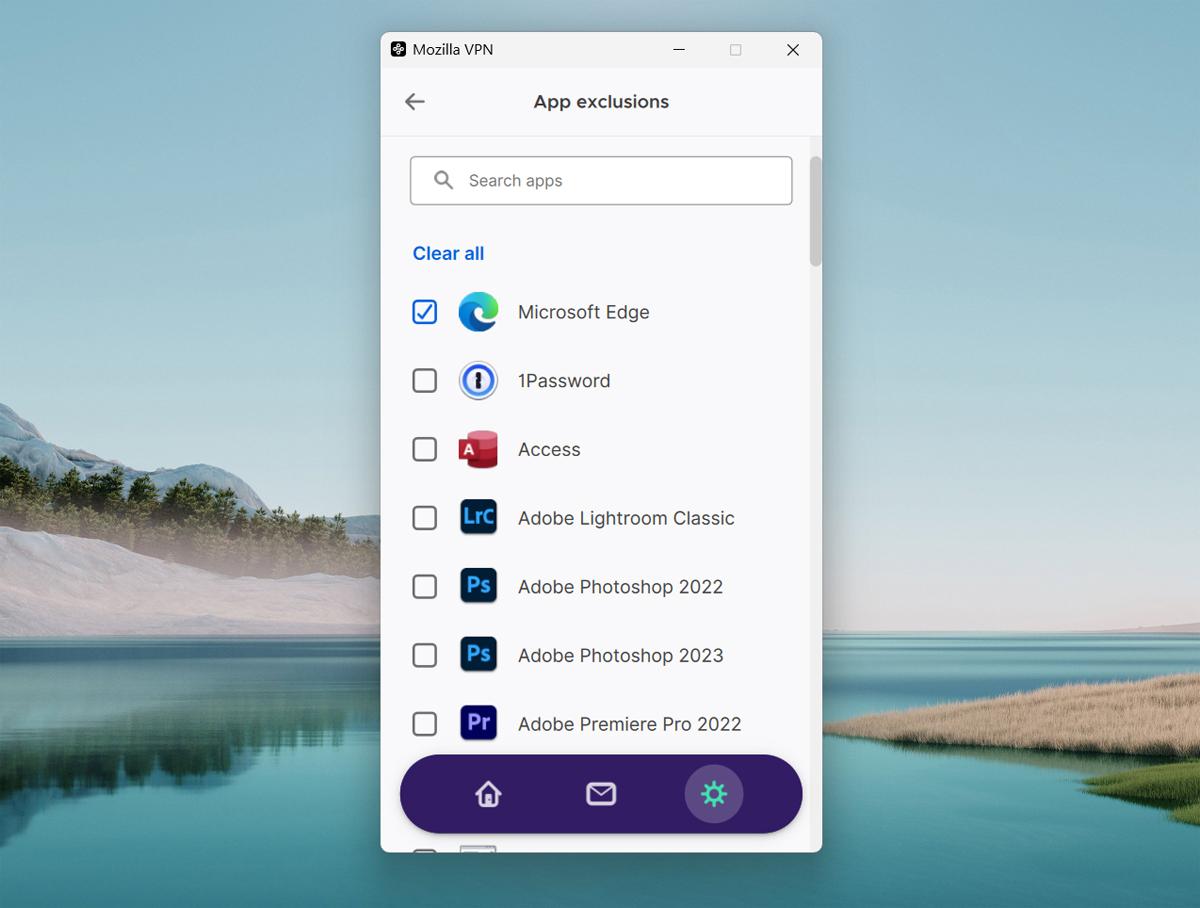Image resolution: width=1200 pixels, height=908 pixels.
Task: Click the Adobe Photoshop 2022 label
Action: pos(620,587)
